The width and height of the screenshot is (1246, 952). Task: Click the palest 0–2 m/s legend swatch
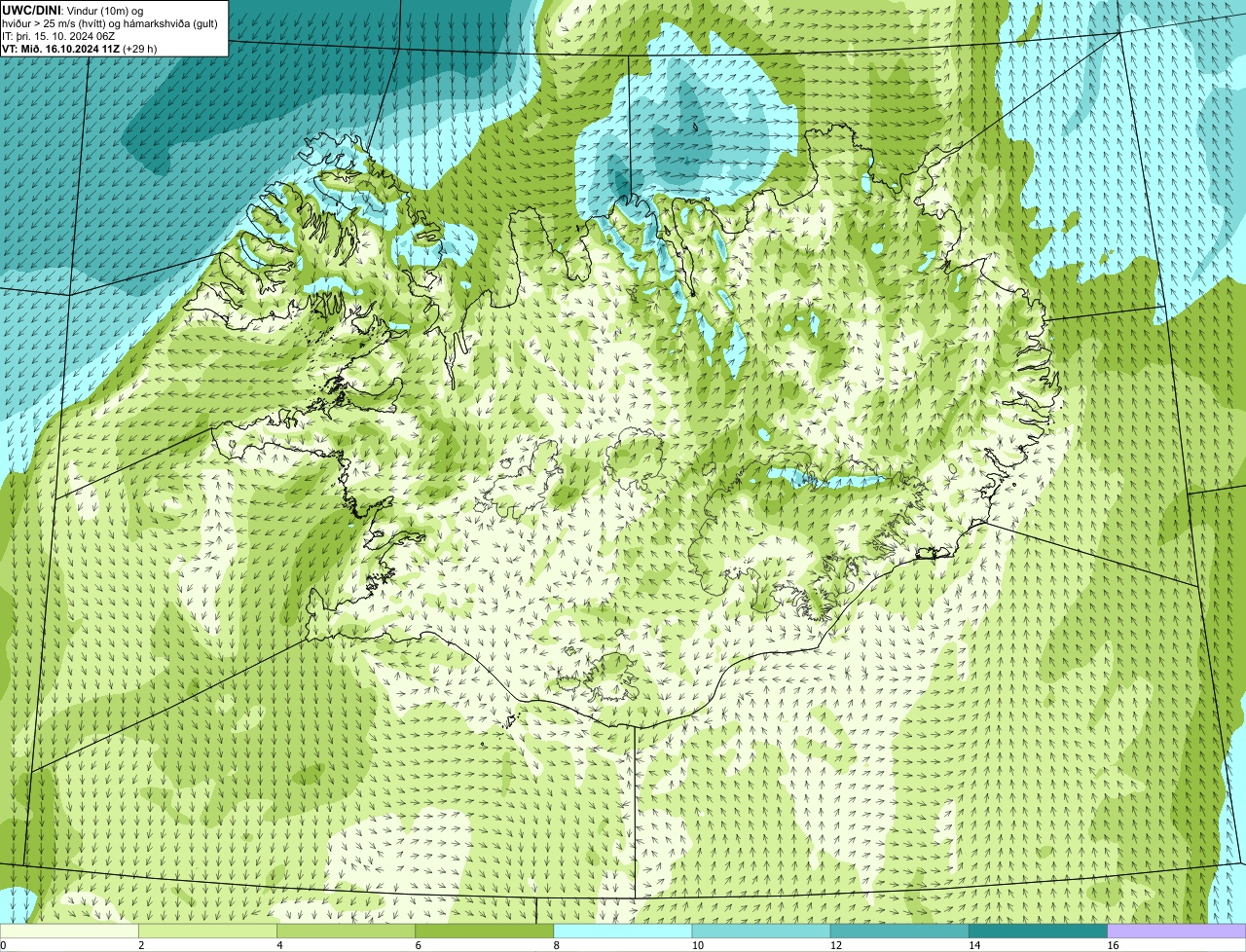pos(69,931)
